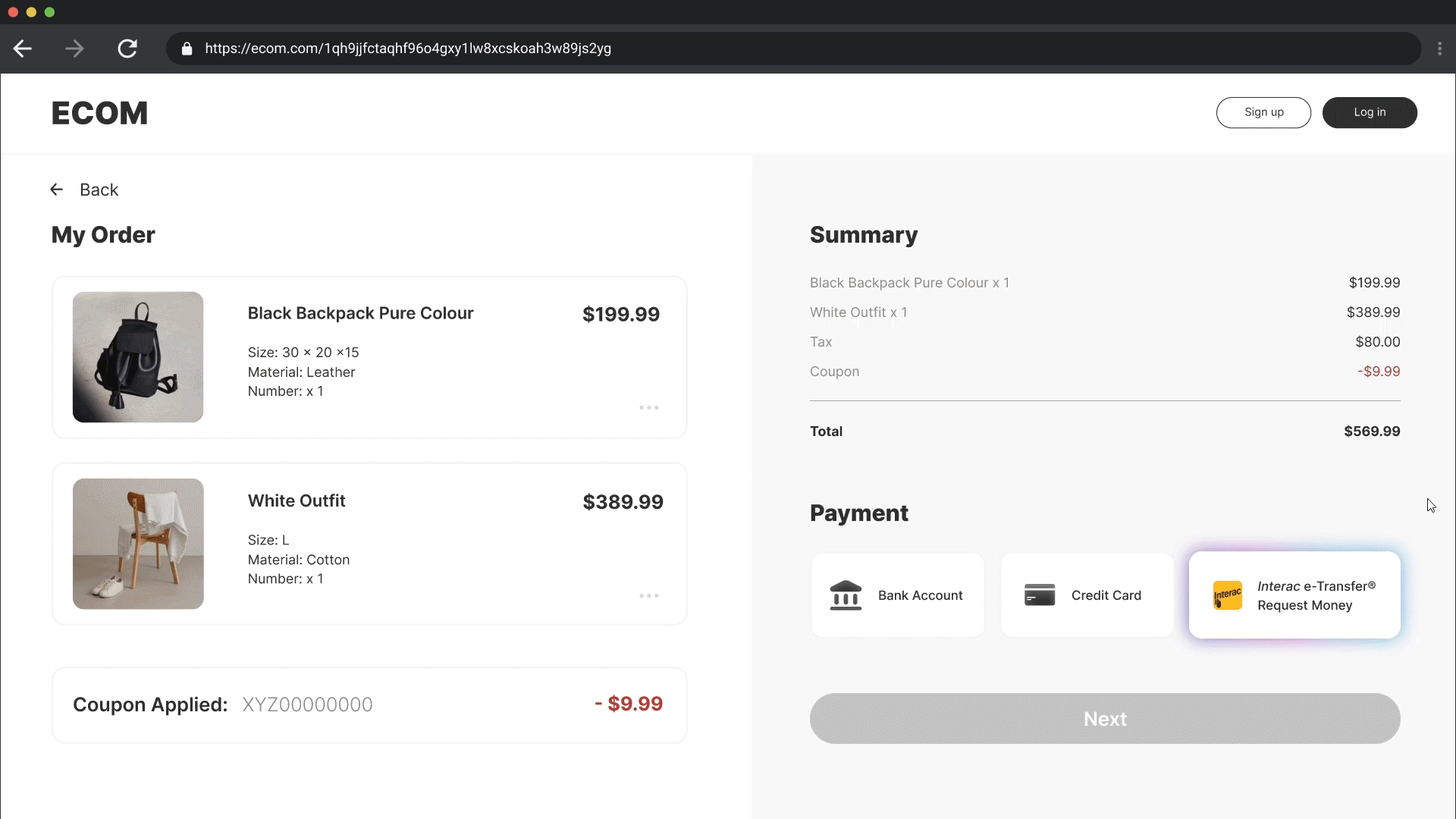Click the browser back arrow
The height and width of the screenshot is (819, 1456).
coord(23,49)
